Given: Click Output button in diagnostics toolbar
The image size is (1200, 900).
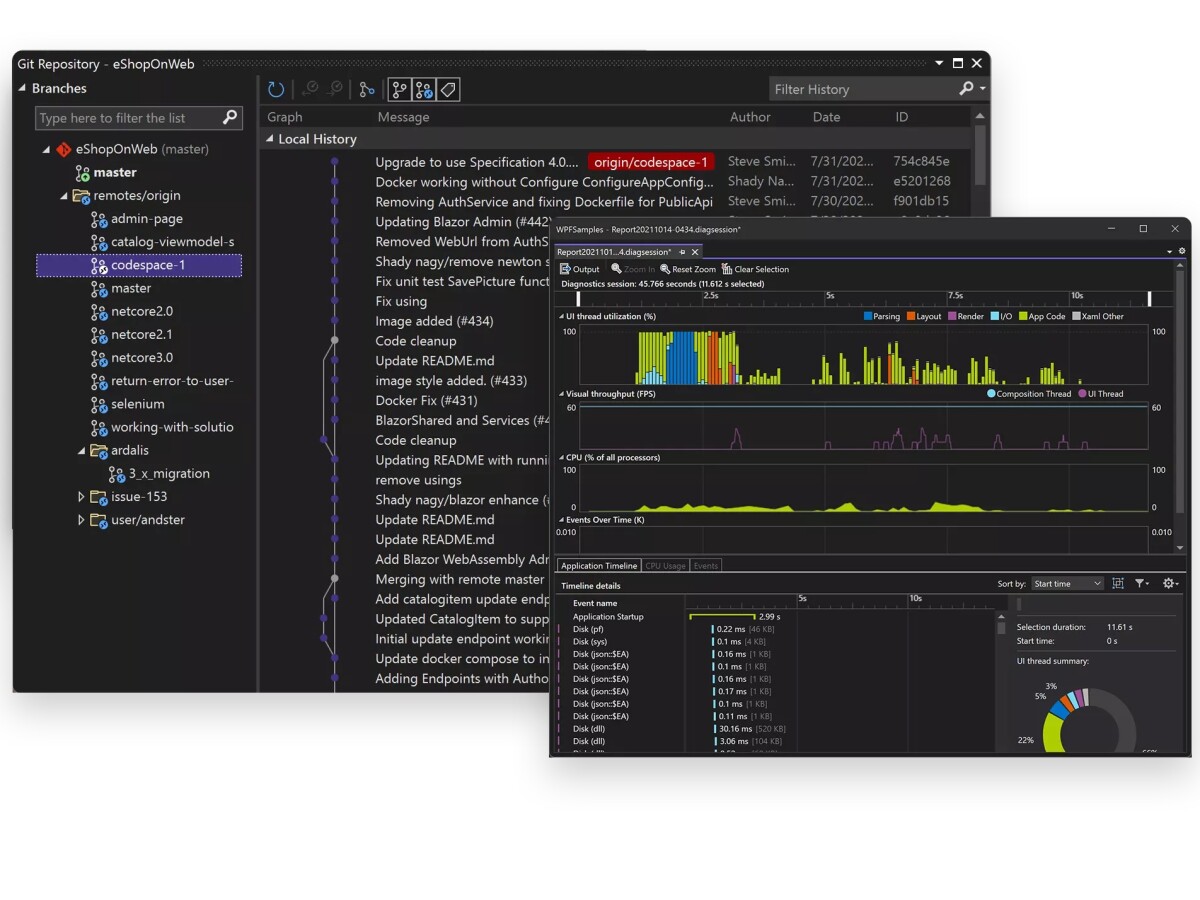Looking at the screenshot, I should [x=580, y=269].
